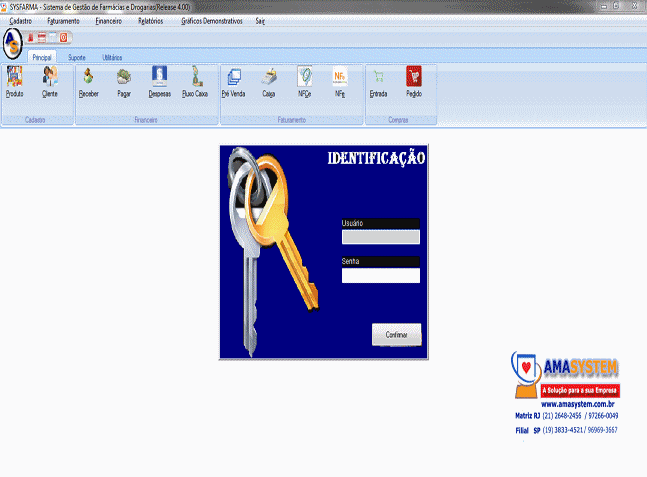The width and height of the screenshot is (647, 477).
Task: Switch to the Suporte ribbon tab
Action: 77,58
